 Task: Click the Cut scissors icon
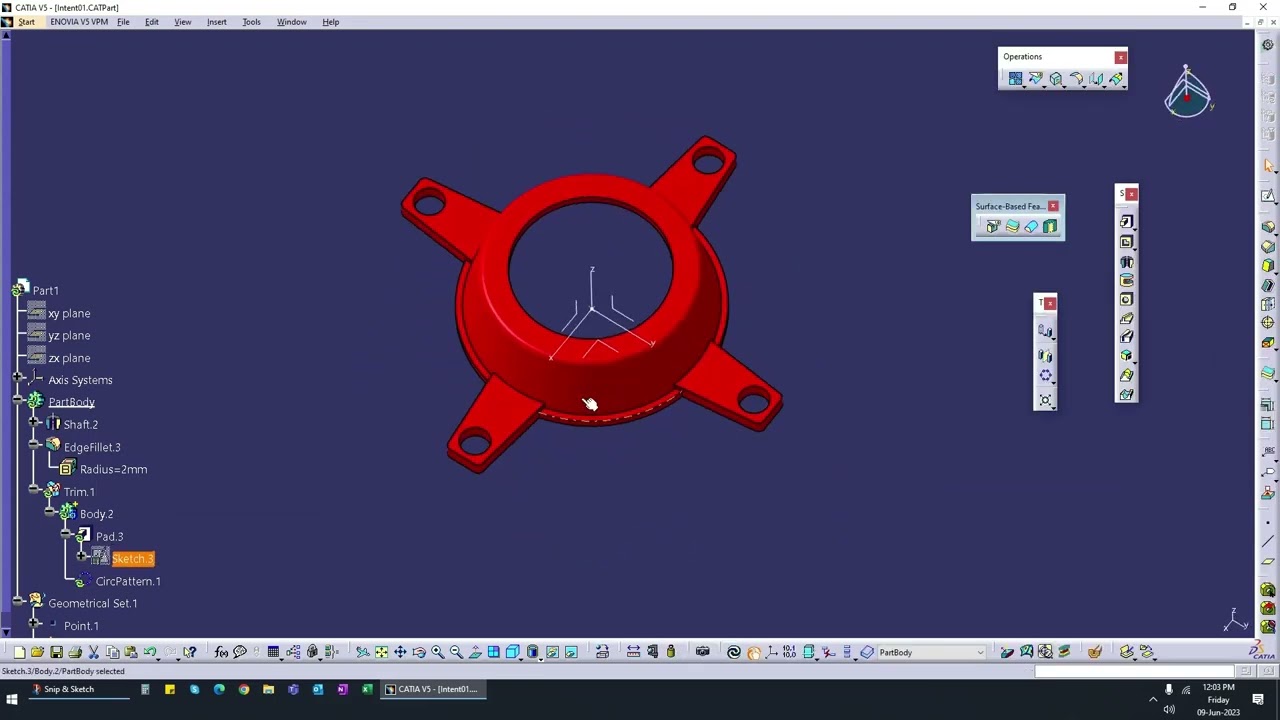tap(93, 652)
